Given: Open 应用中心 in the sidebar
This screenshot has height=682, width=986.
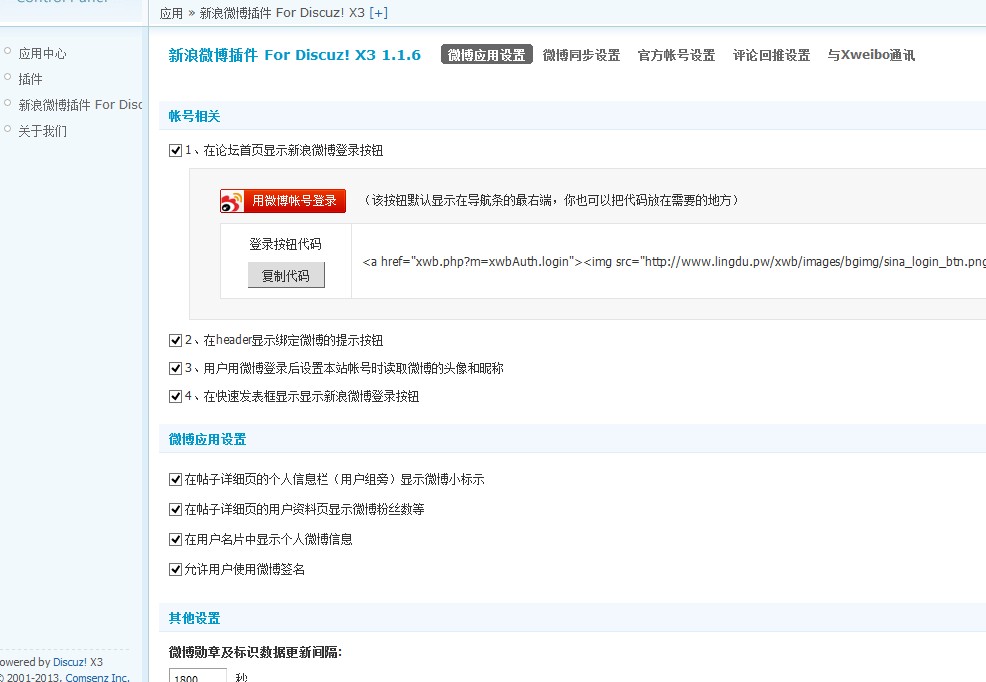Looking at the screenshot, I should pyautogui.click(x=42, y=53).
